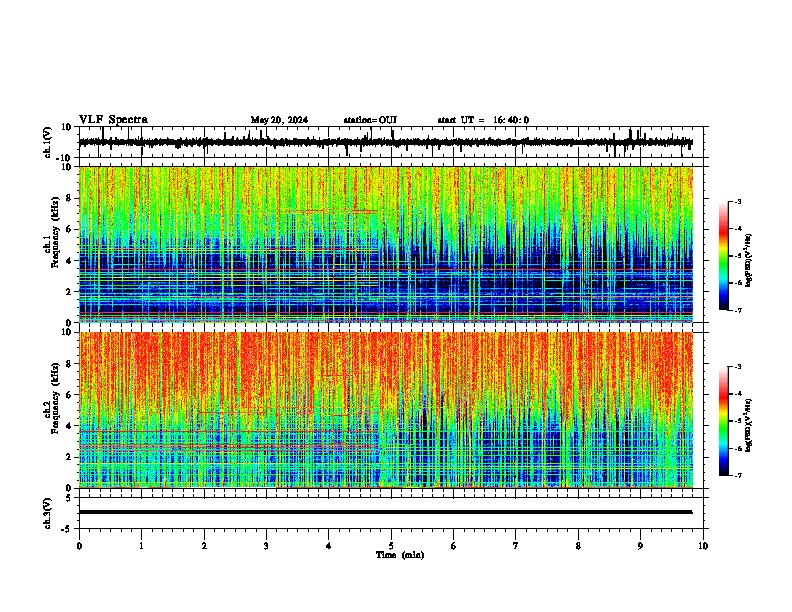Viewport: 792px width, 612px height.
Task: Click the "5" tick on Time axis
Action: coord(391,546)
